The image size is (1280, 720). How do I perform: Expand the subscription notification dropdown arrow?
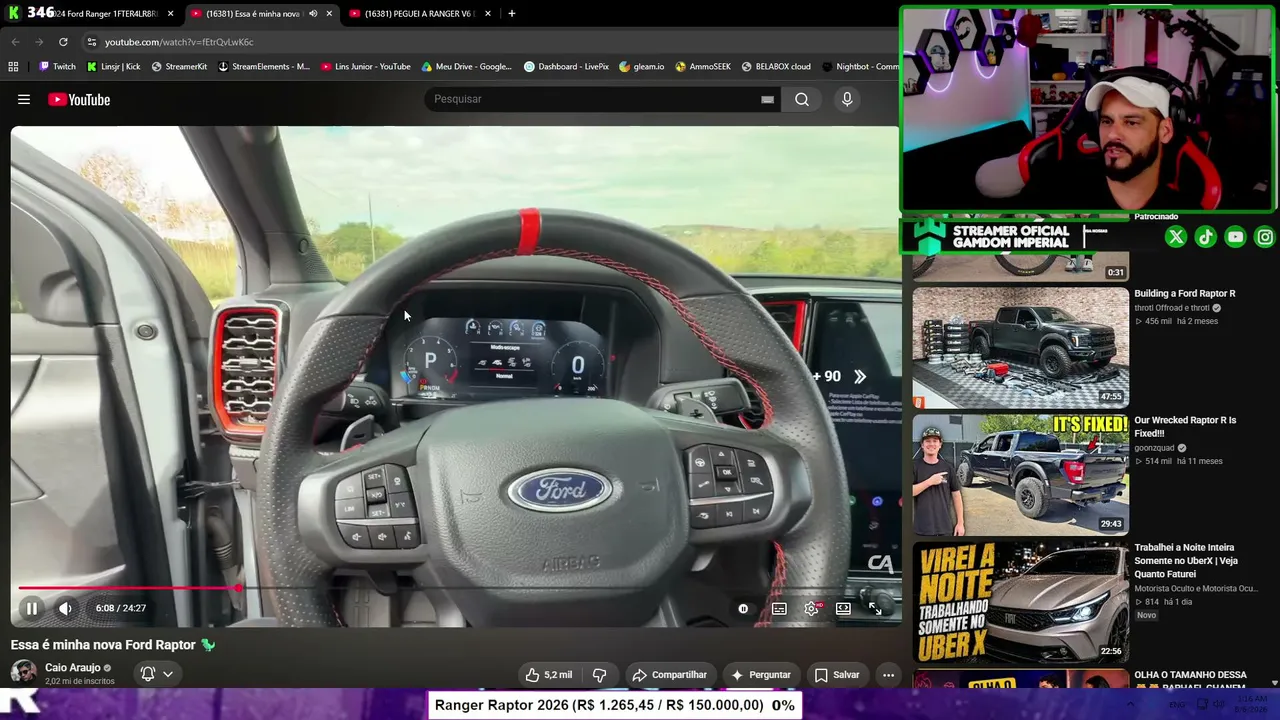pos(168,674)
